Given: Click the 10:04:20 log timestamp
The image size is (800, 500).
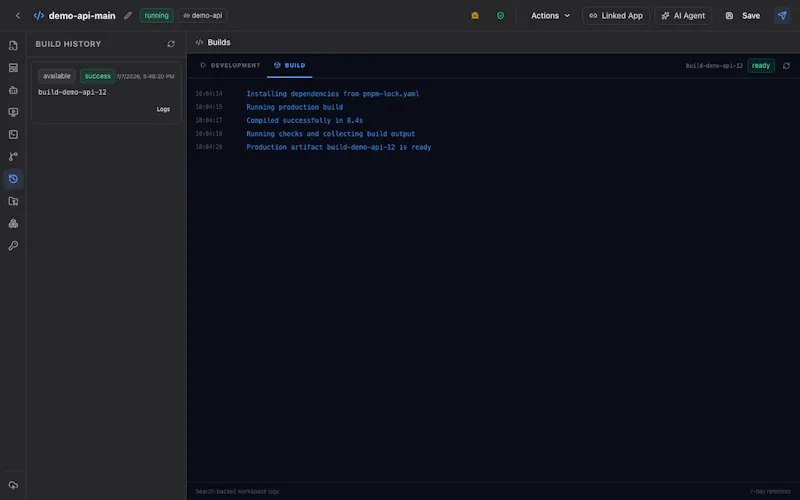Looking at the screenshot, I should pyautogui.click(x=209, y=147).
